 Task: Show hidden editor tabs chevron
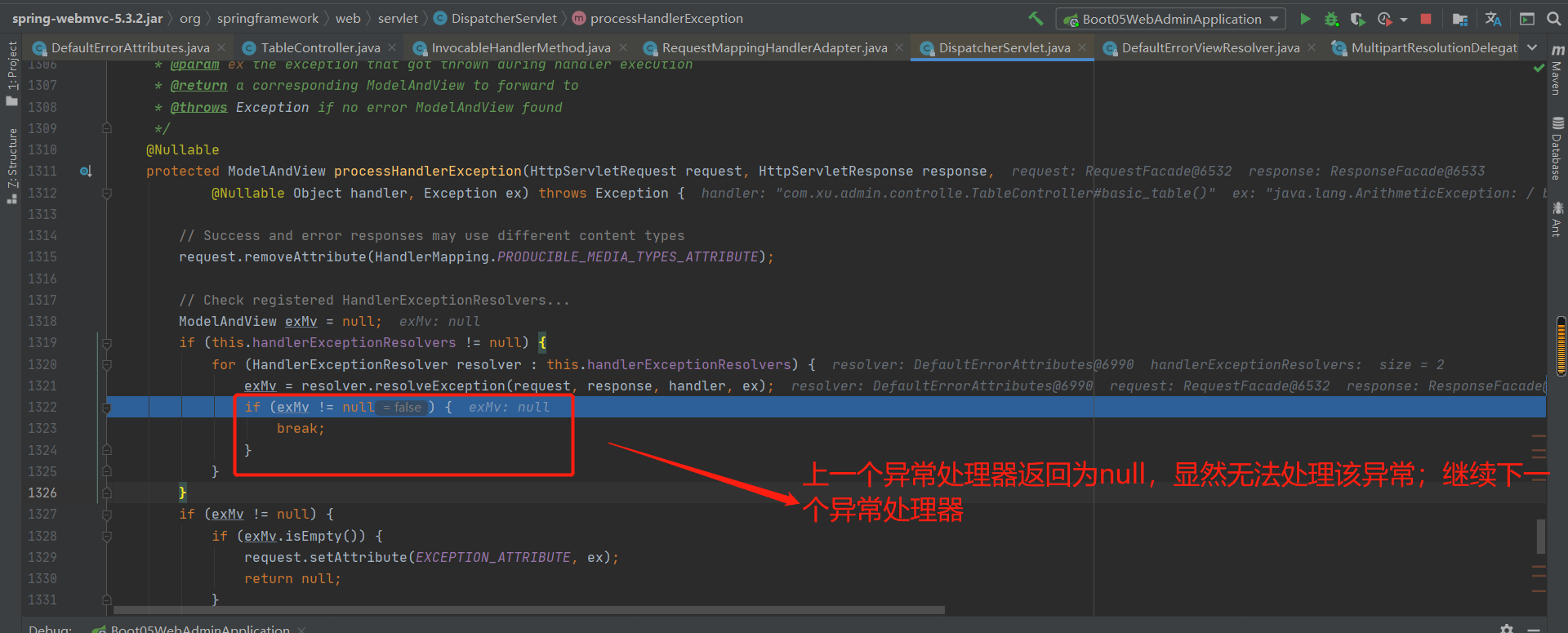[x=1532, y=47]
